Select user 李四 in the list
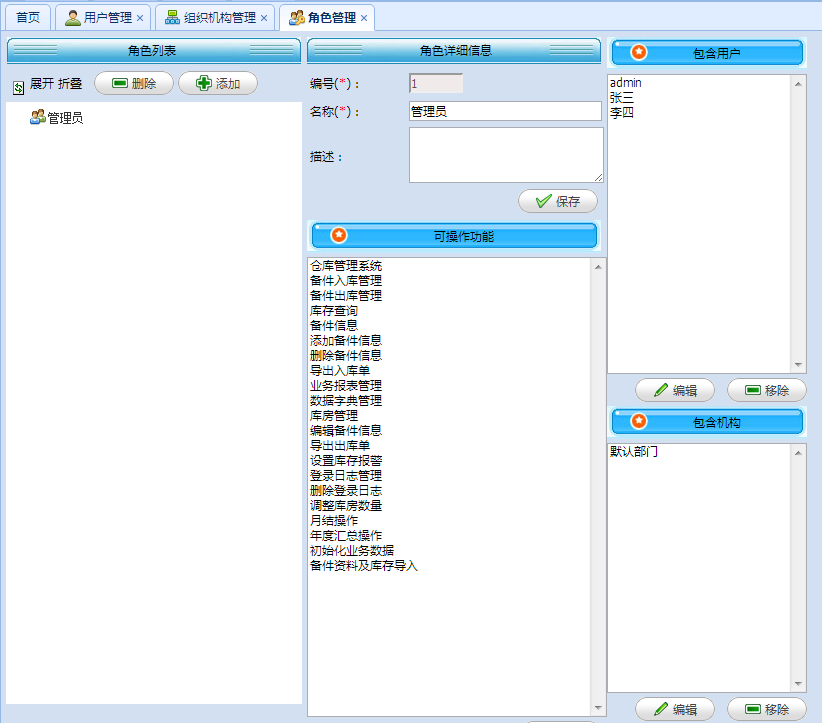This screenshot has height=723, width=822. point(622,112)
